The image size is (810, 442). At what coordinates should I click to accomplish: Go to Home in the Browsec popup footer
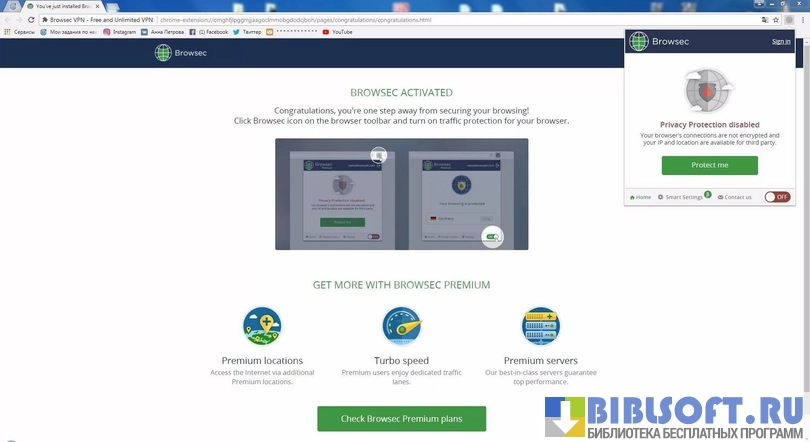(x=640, y=197)
